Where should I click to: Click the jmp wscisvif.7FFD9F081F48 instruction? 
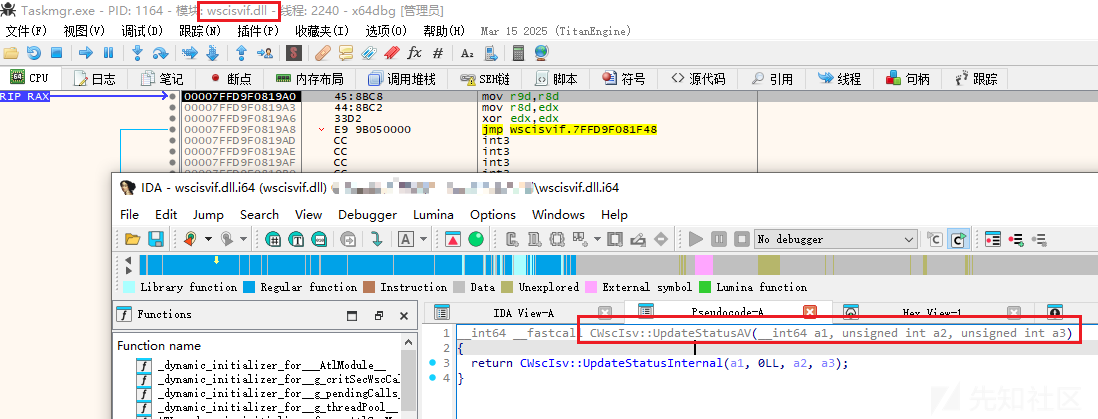pyautogui.click(x=569, y=130)
